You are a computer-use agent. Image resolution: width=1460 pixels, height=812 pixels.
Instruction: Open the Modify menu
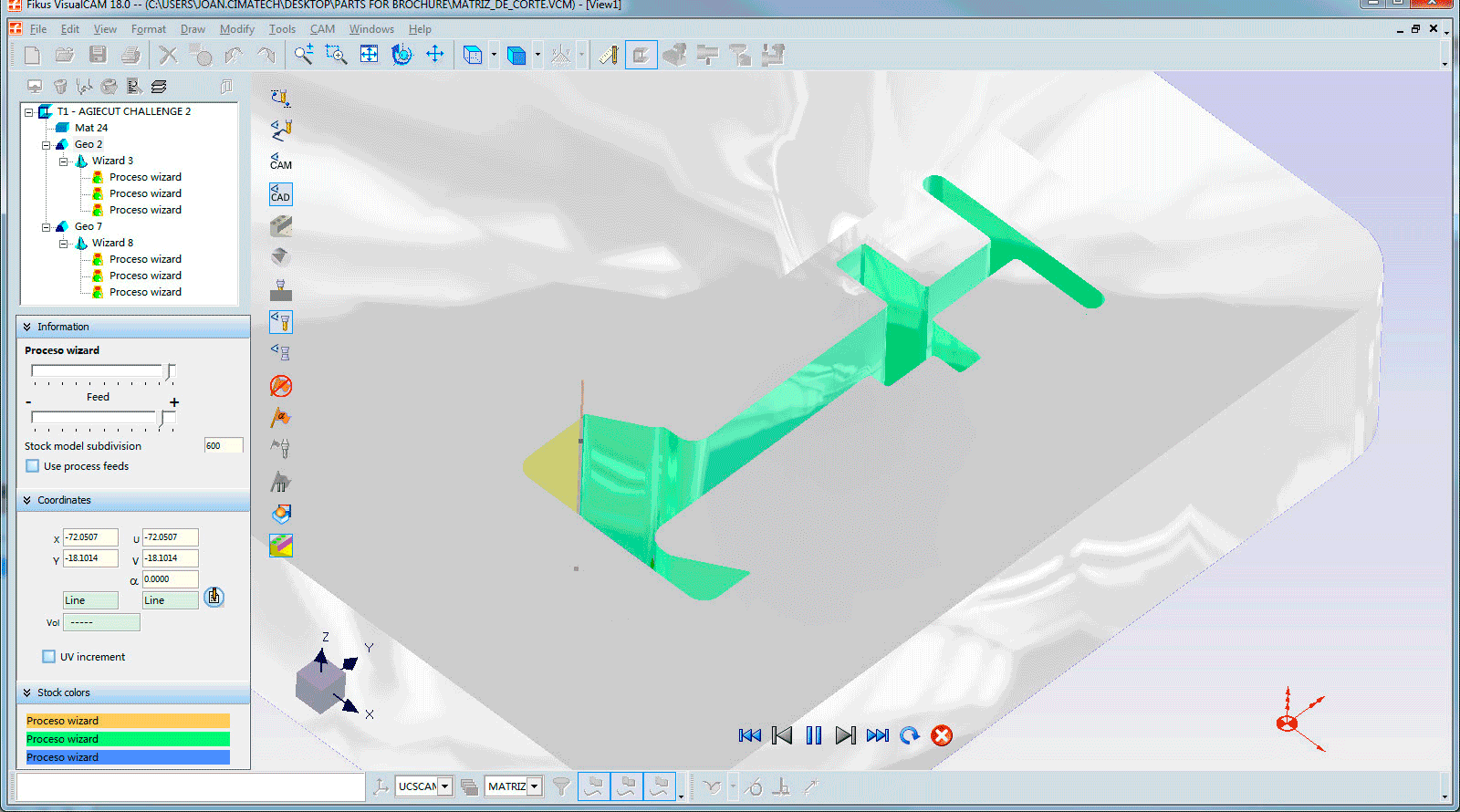click(236, 29)
